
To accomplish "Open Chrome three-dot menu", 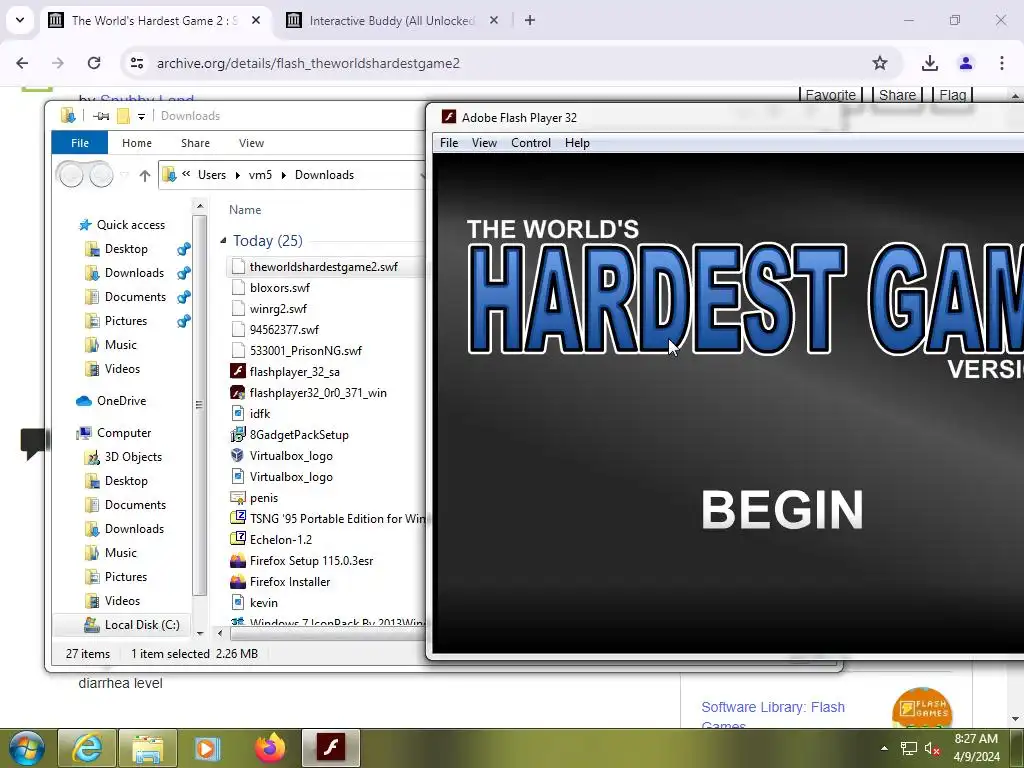I will click(1002, 63).
